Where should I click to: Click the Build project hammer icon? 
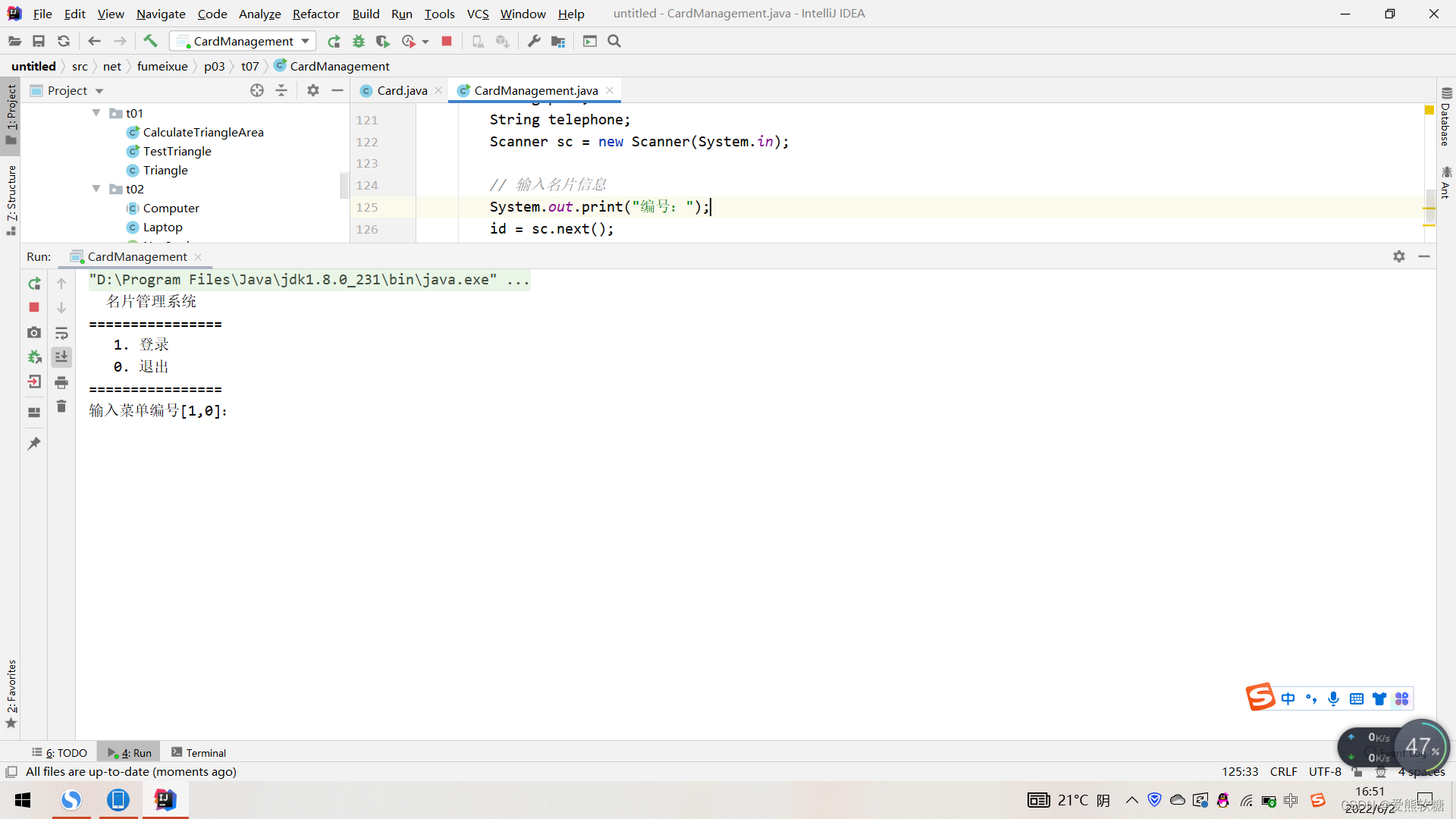150,41
